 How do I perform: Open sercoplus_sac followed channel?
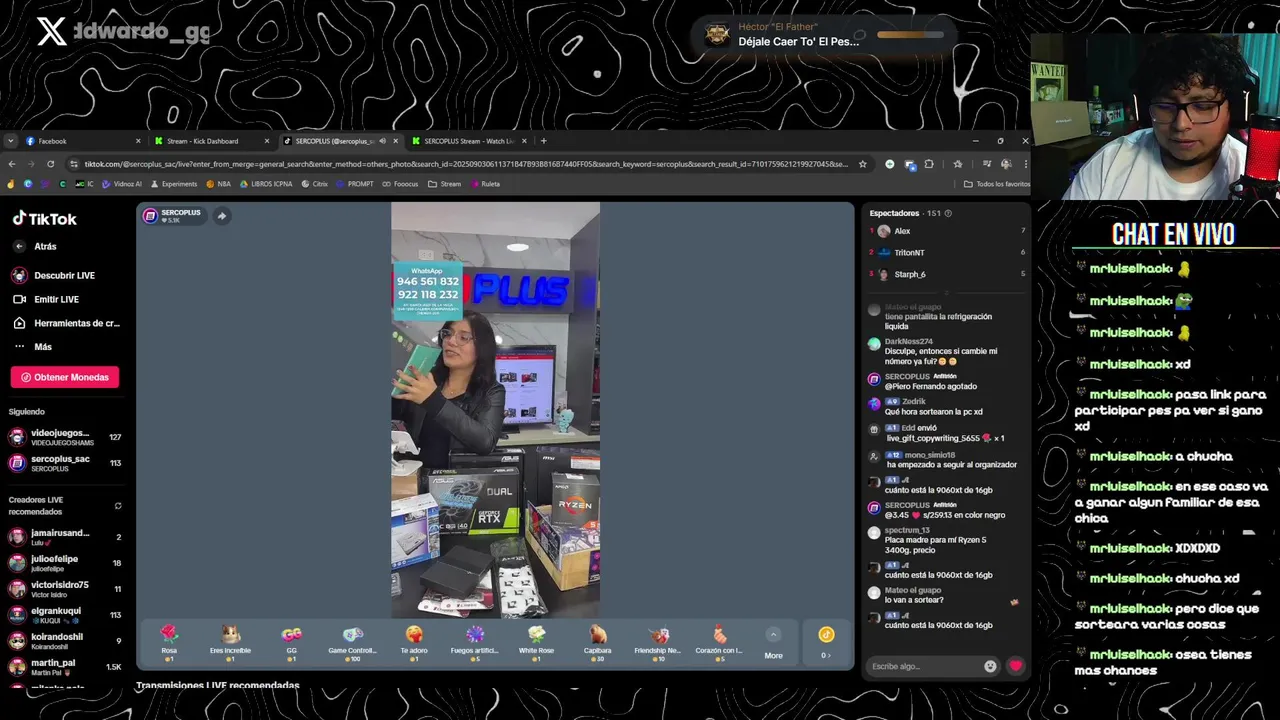[x=64, y=463]
